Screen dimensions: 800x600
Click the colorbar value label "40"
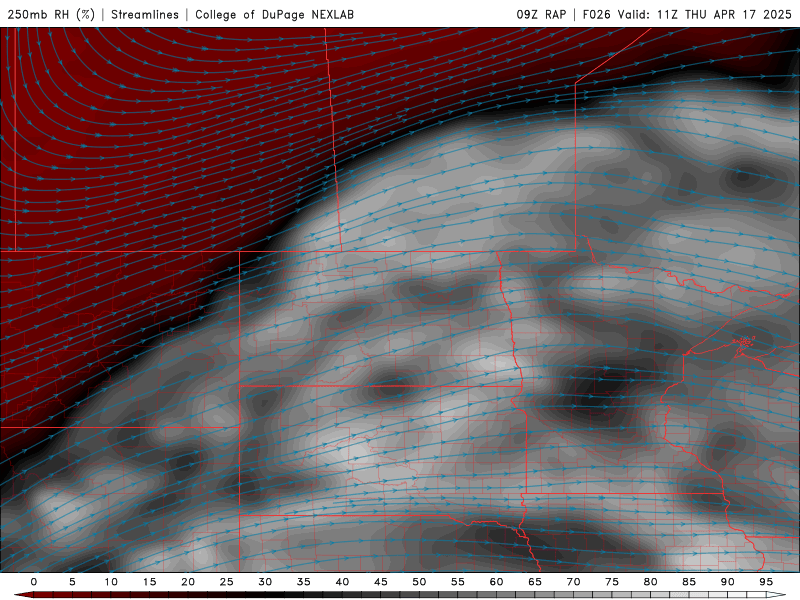point(342,582)
